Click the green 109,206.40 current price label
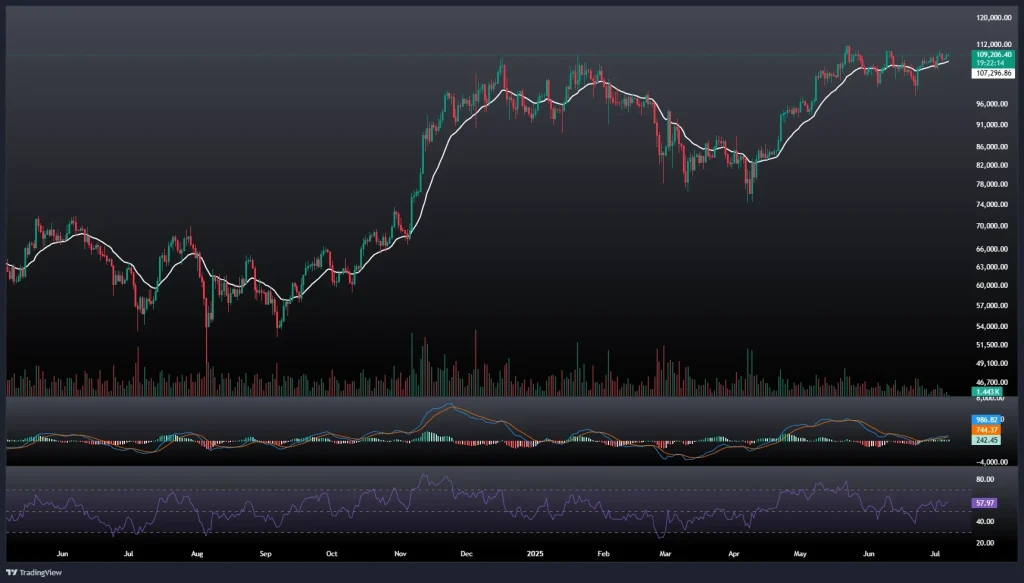This screenshot has height=583, width=1024. [993, 54]
